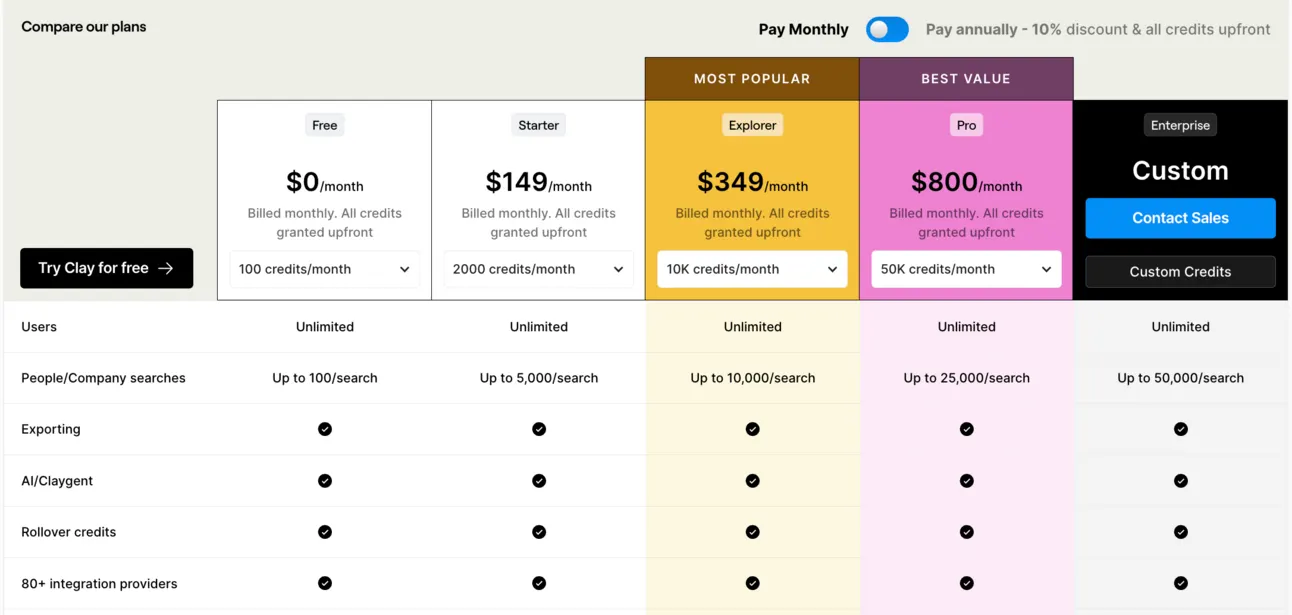This screenshot has width=1292, height=615.
Task: Click the Up to 5,000/search cell
Action: click(x=539, y=378)
